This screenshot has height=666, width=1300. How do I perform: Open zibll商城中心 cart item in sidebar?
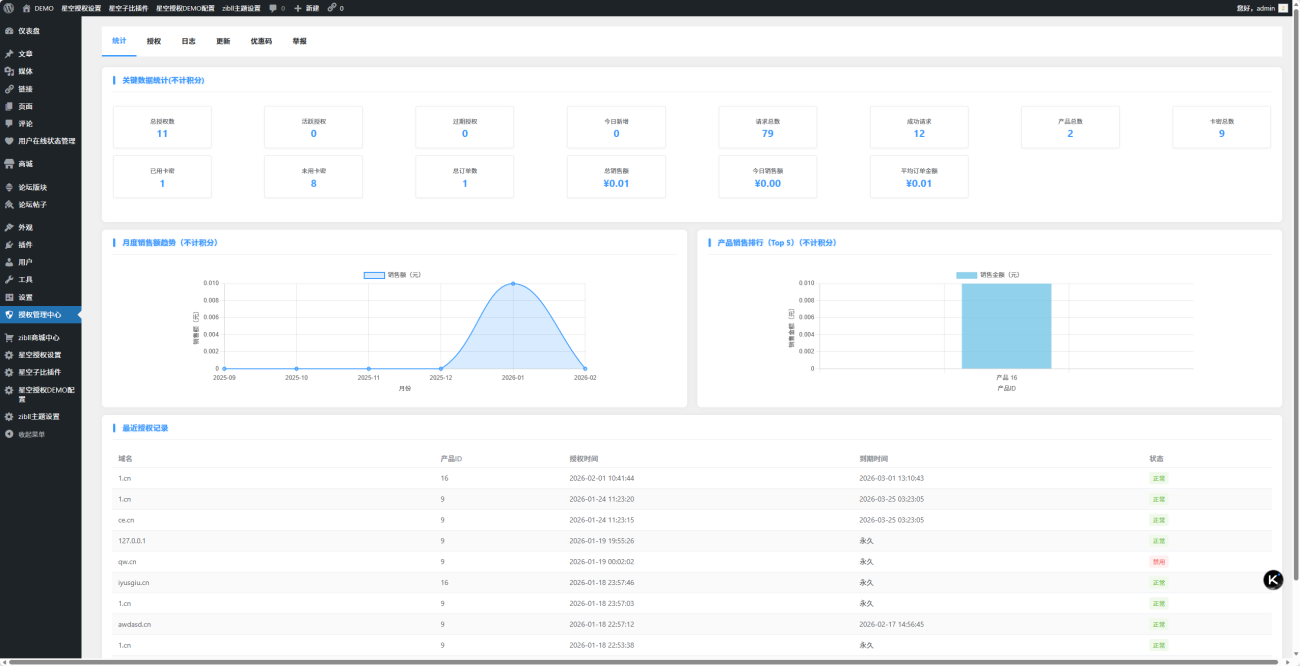tap(39, 337)
